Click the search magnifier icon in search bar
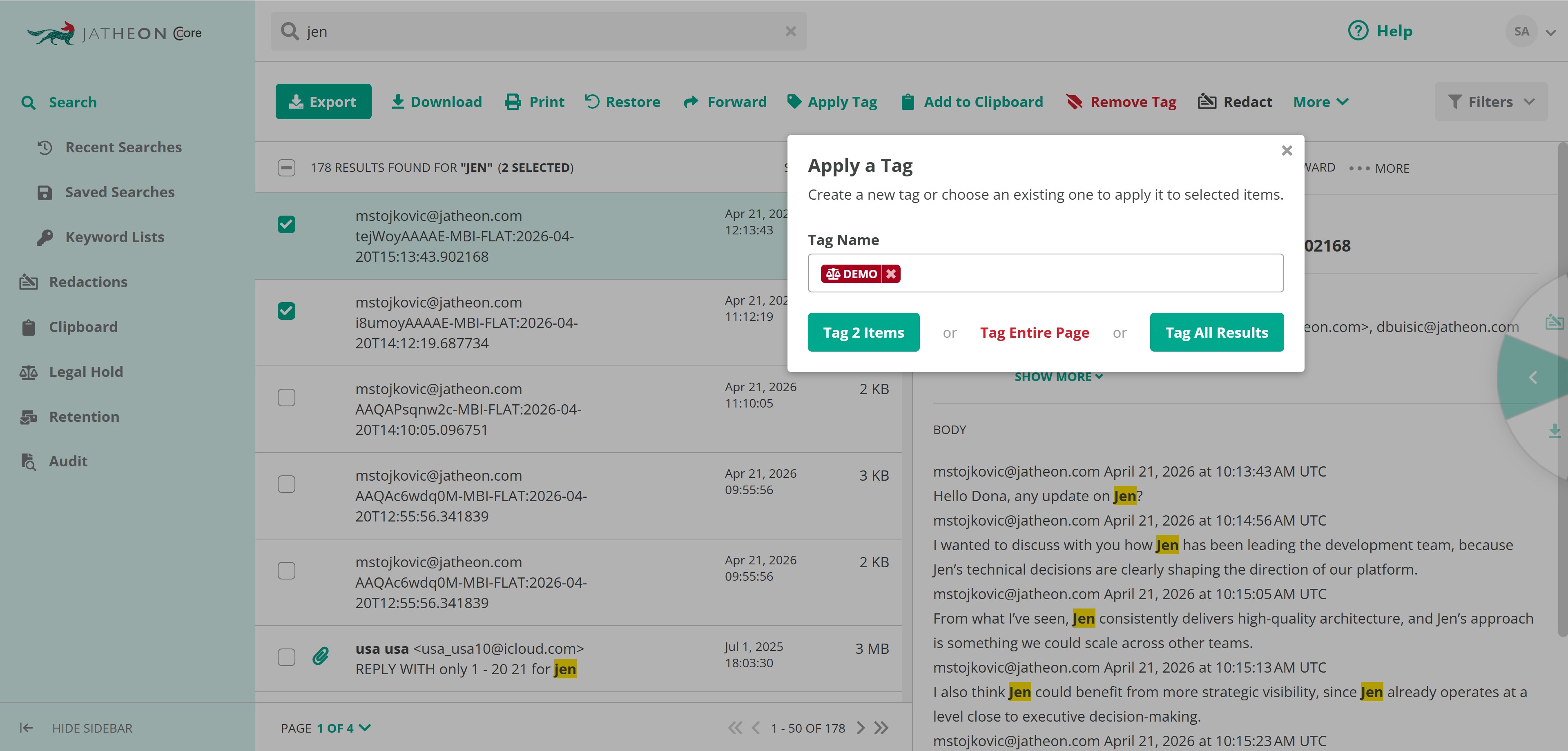Viewport: 1568px width, 751px height. click(289, 31)
